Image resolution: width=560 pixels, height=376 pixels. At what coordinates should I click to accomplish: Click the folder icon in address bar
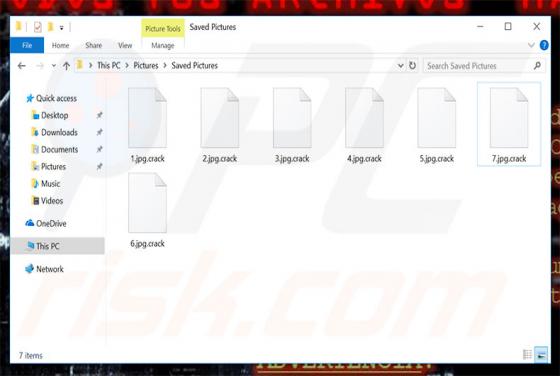pos(80,65)
